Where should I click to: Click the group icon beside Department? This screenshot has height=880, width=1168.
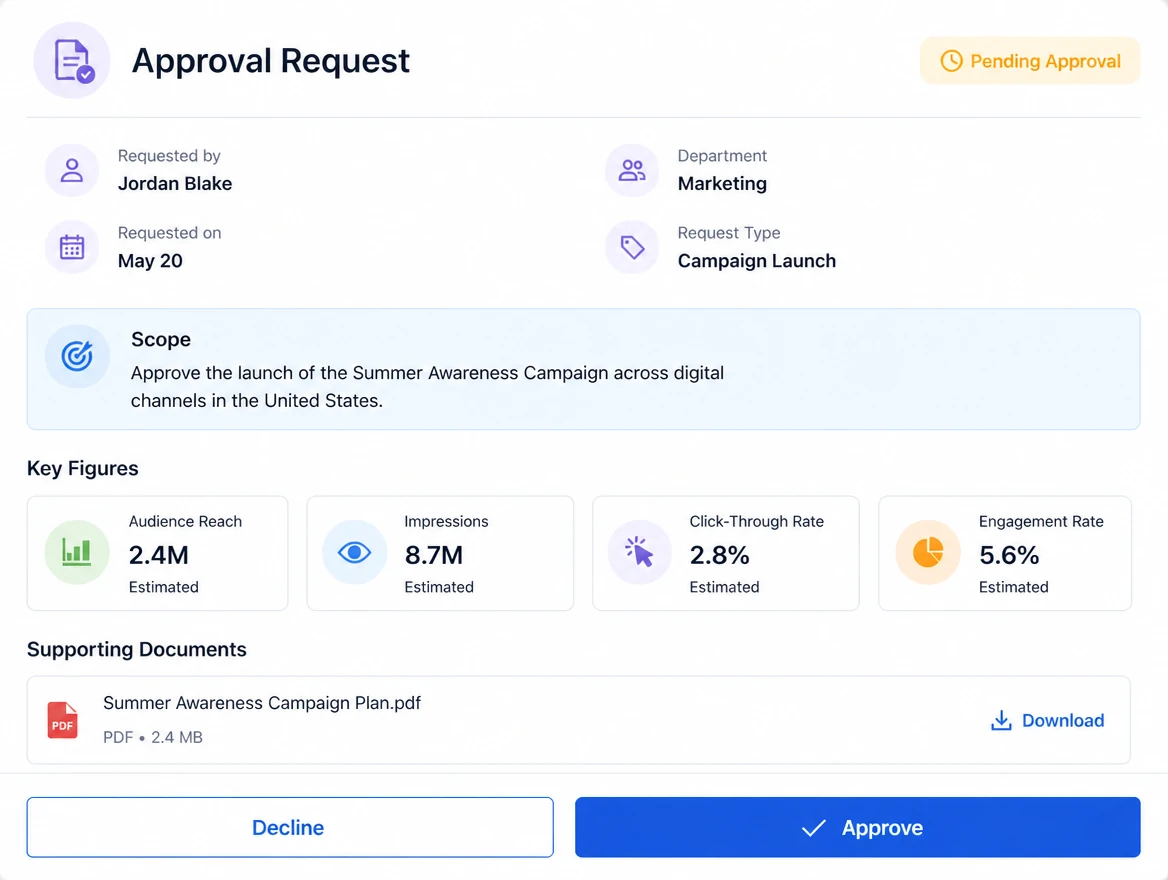click(x=632, y=171)
